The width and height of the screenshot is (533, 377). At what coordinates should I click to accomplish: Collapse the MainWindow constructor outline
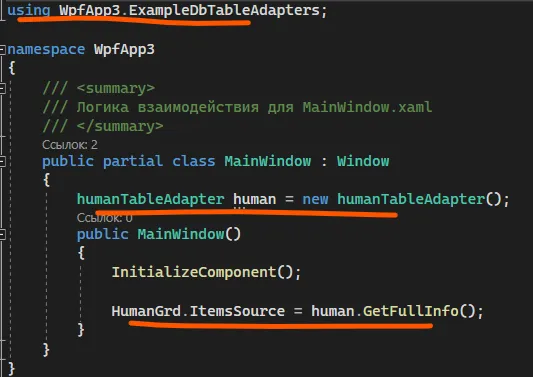[x=2, y=234]
